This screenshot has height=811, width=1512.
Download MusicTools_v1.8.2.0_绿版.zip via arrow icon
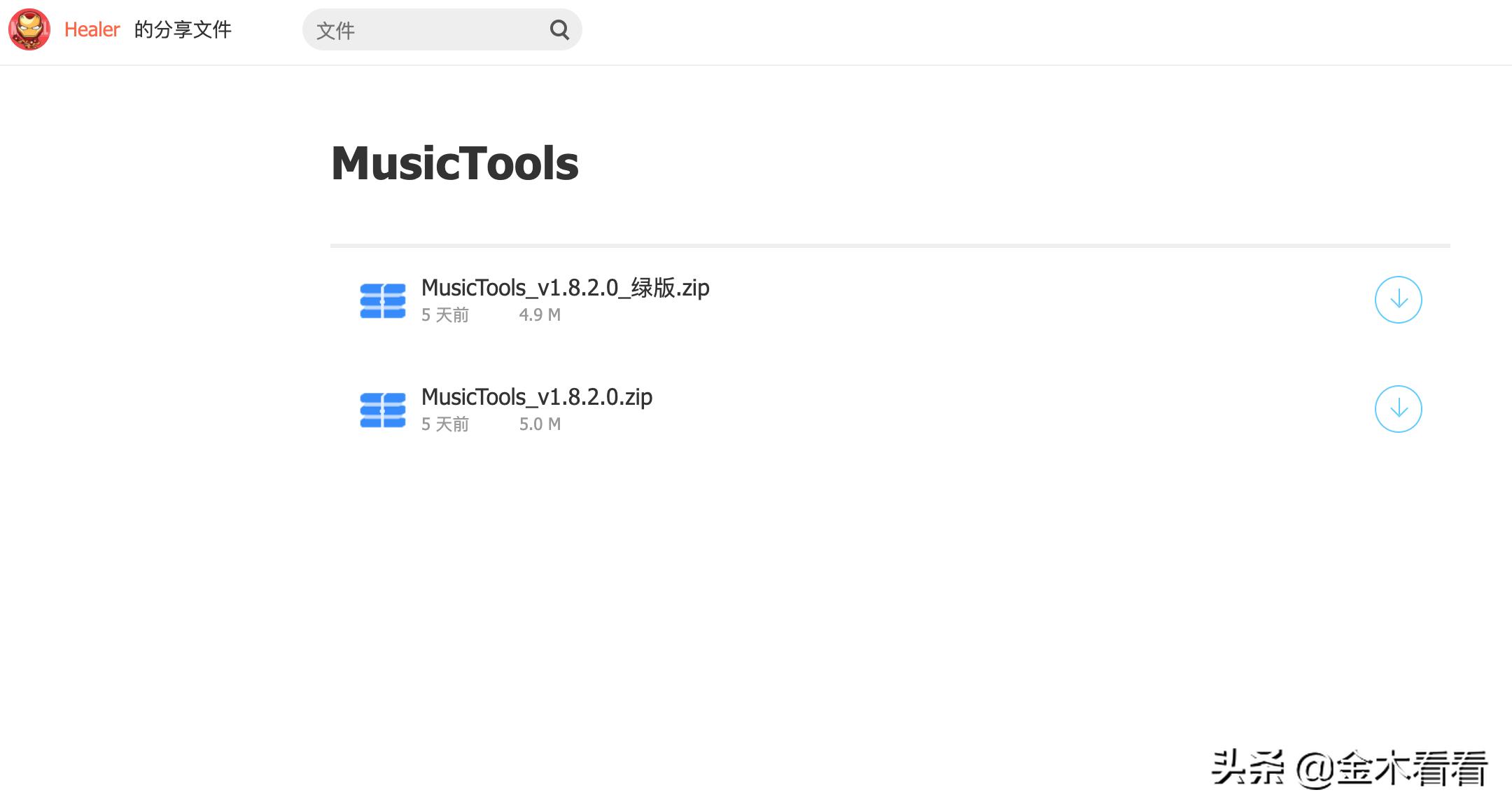(x=1398, y=300)
